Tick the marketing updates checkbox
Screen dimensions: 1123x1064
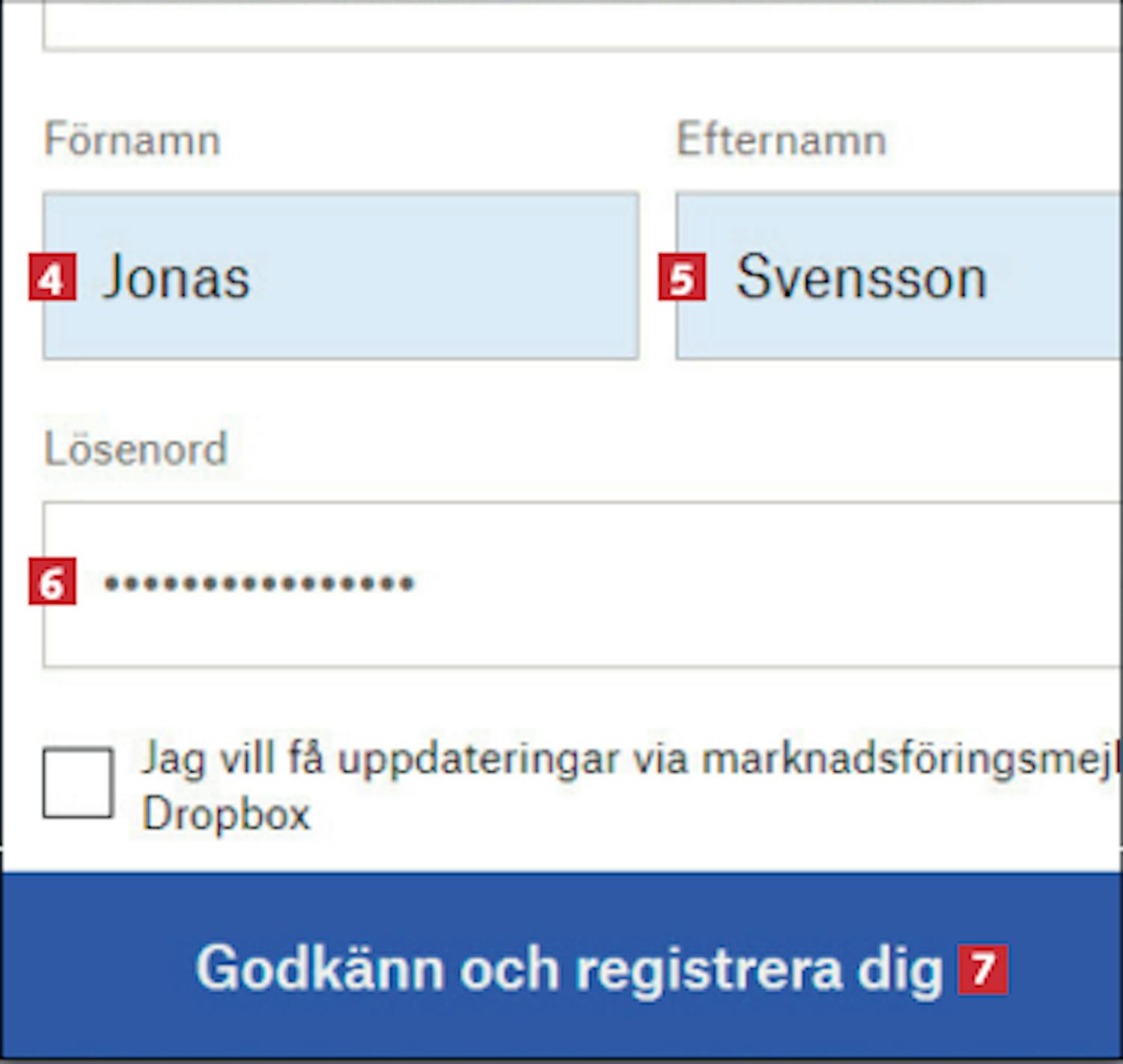78,782
